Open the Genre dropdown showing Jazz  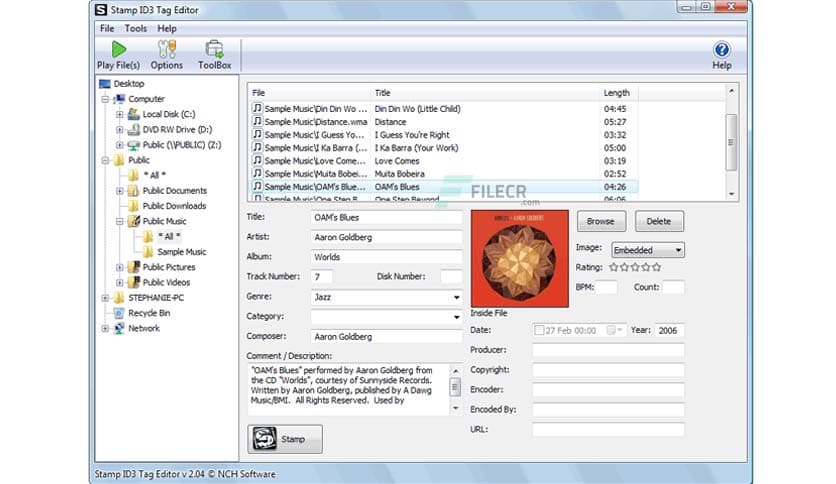coord(456,297)
